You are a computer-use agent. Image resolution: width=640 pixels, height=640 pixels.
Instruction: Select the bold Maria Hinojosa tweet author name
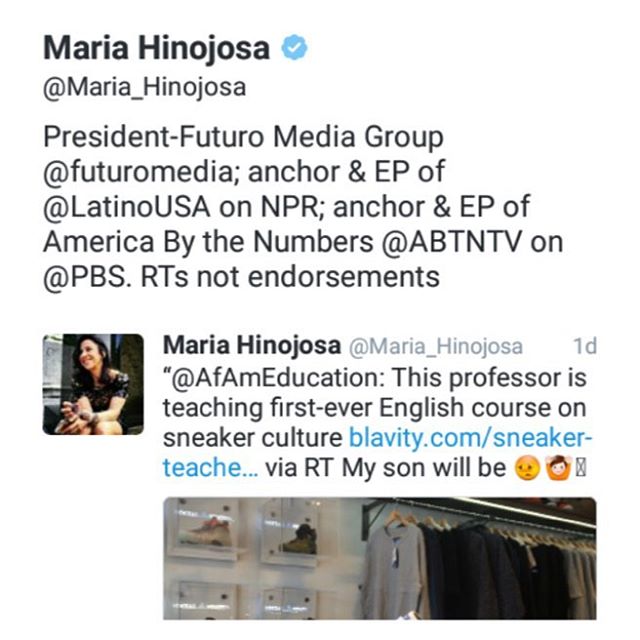pos(252,345)
